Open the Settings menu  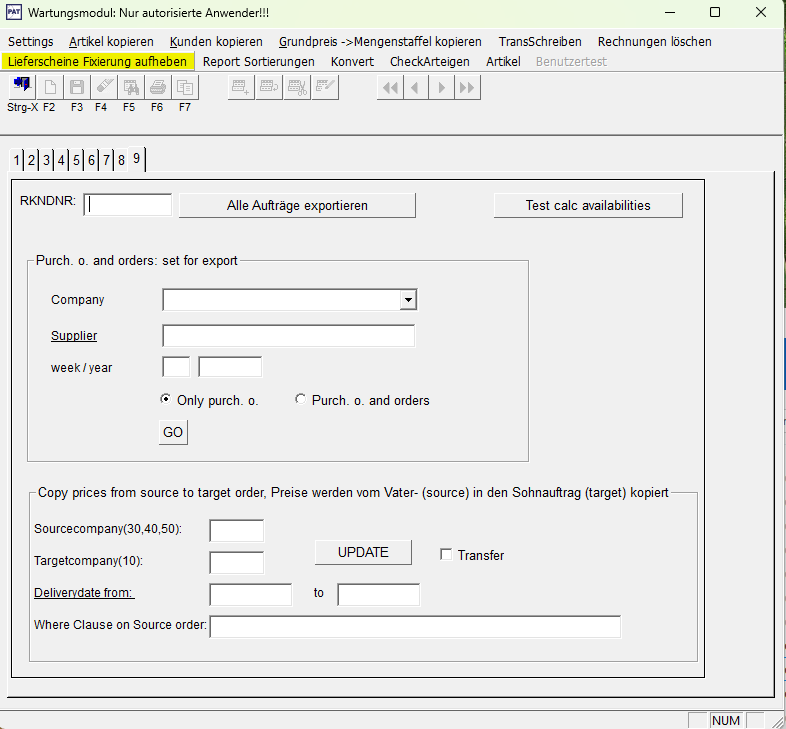coord(30,42)
